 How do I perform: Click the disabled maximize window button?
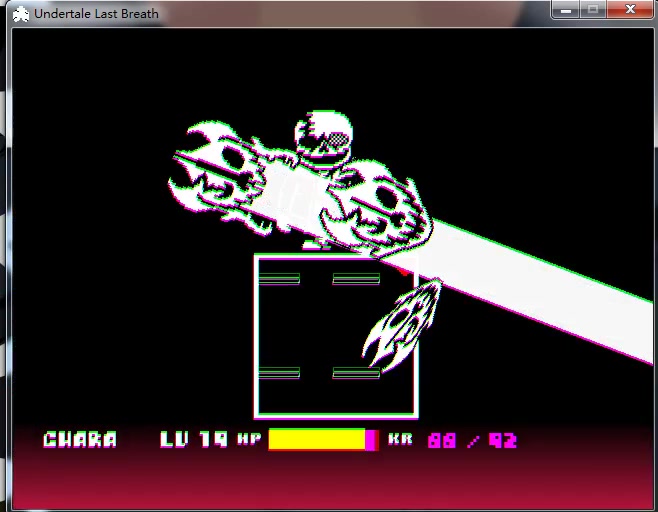pyautogui.click(x=593, y=9)
